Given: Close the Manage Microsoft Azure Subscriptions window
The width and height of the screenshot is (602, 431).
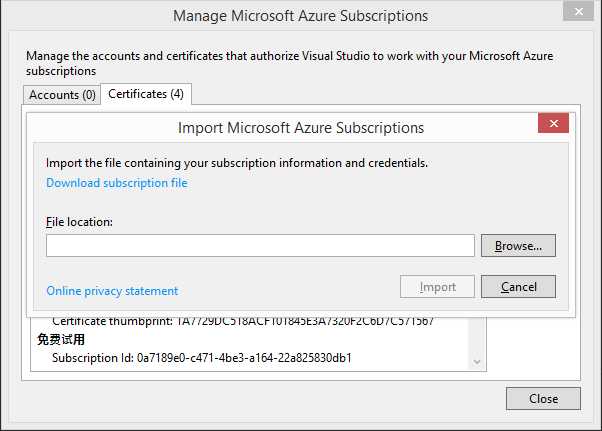Looking at the screenshot, I should pyautogui.click(x=579, y=12).
